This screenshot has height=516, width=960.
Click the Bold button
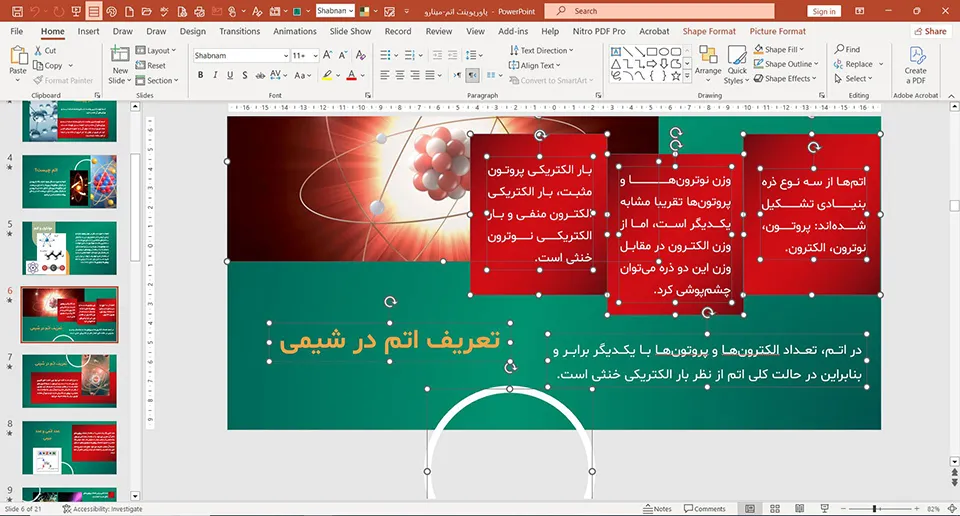[200, 75]
